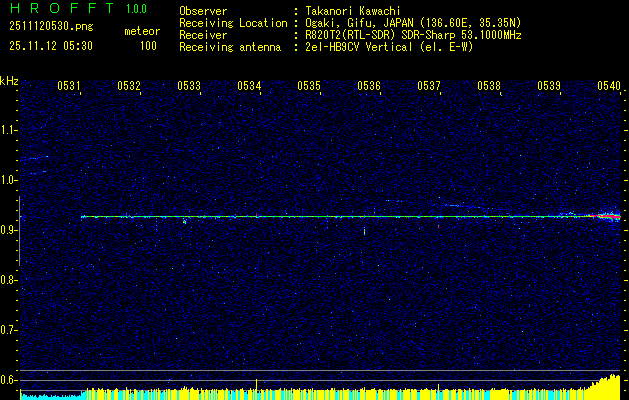Click the 0537 time marker label
Image resolution: width=629 pixels, height=400 pixels.
point(429,85)
